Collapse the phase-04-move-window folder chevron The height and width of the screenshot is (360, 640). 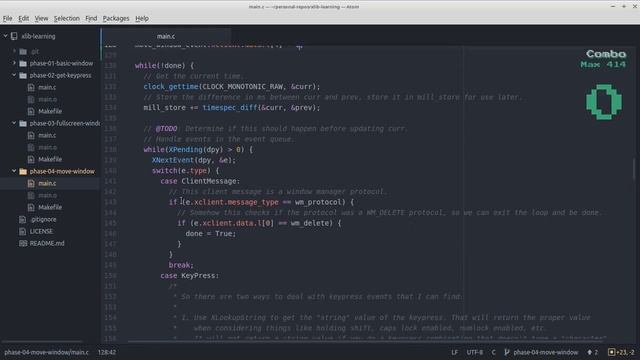14,171
